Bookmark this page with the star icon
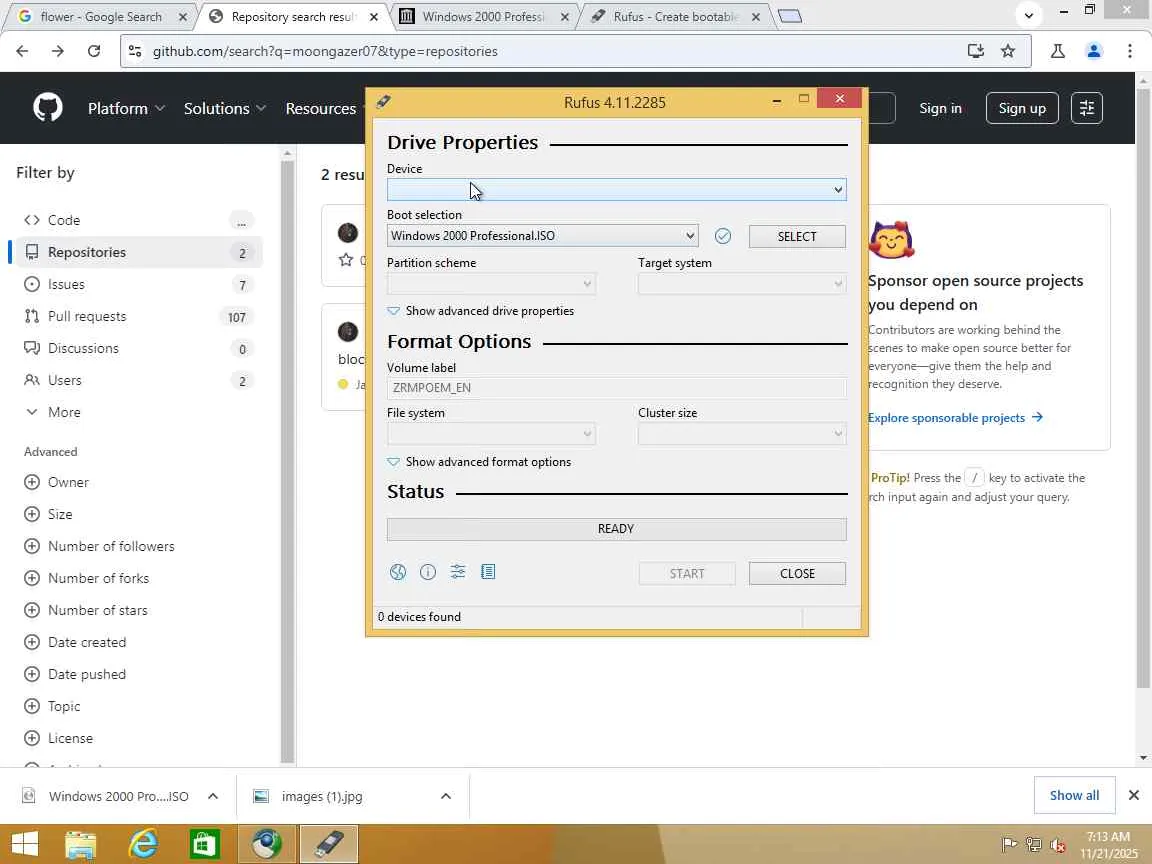 [1008, 51]
